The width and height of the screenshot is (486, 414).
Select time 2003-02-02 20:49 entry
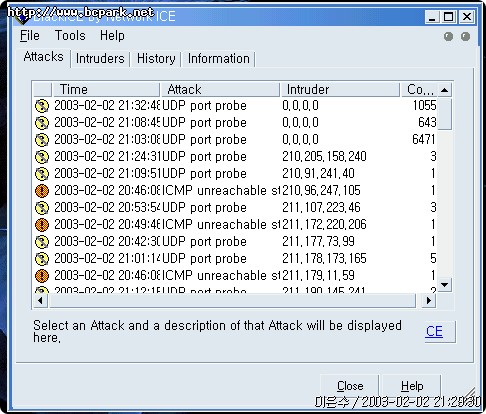click(x=107, y=225)
